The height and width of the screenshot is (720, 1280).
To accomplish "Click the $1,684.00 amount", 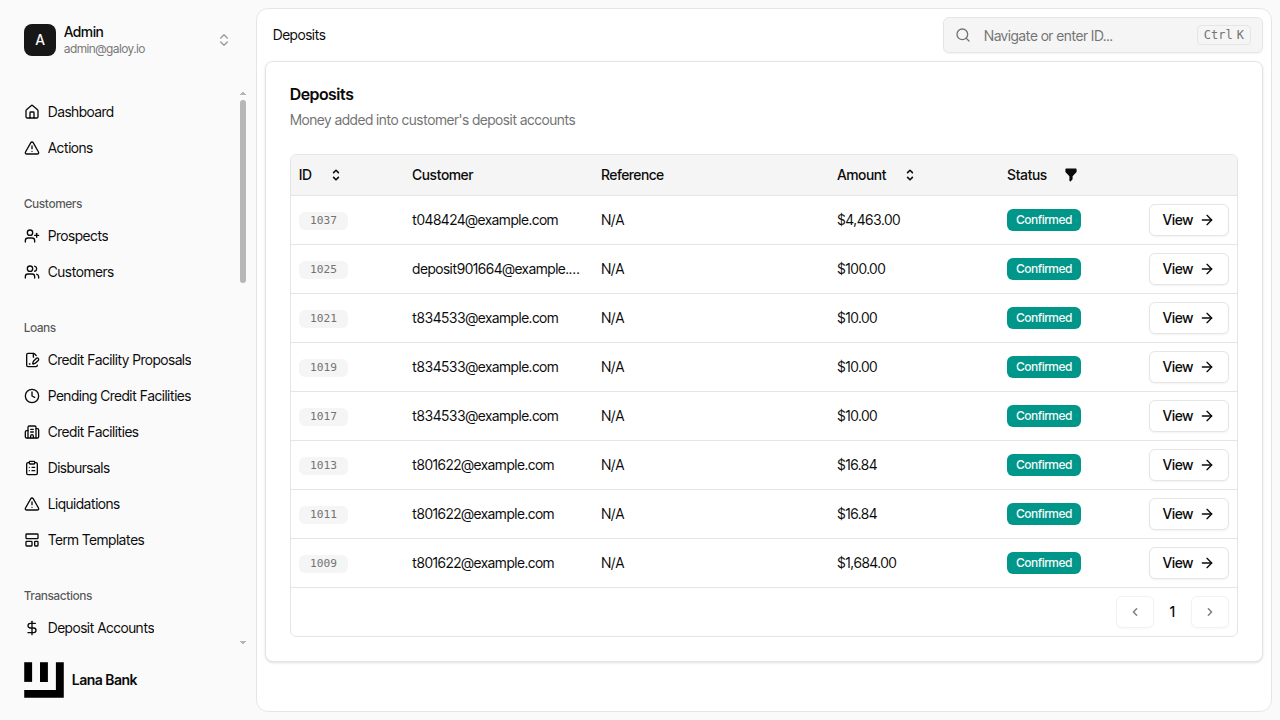I will coord(866,563).
